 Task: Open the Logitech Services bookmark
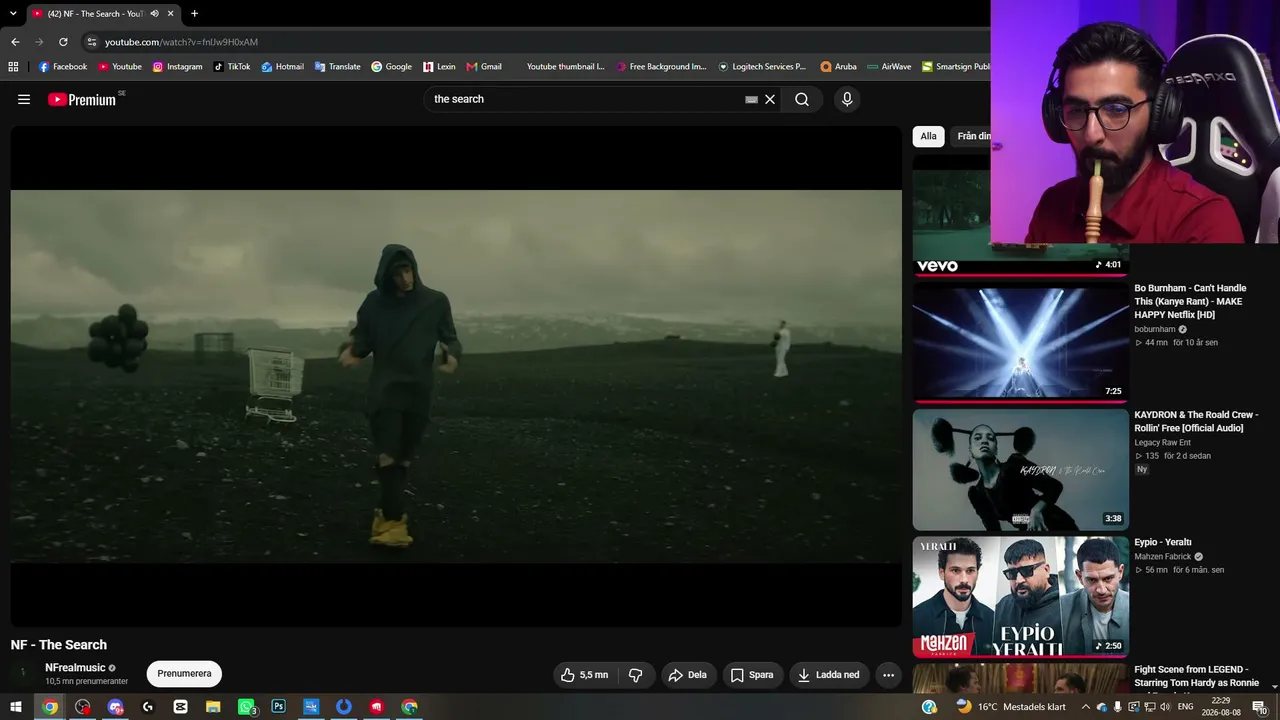pyautogui.click(x=762, y=67)
